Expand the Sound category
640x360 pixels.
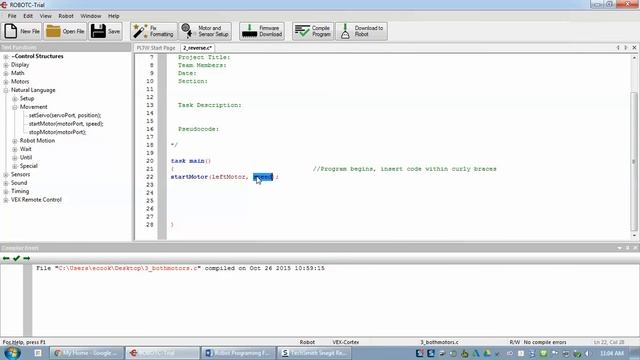[6, 183]
